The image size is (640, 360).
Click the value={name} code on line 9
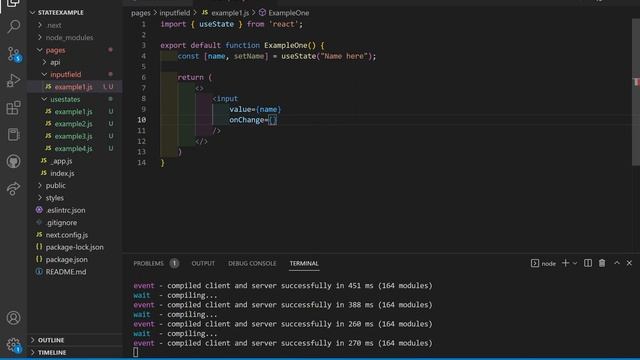tap(255, 109)
